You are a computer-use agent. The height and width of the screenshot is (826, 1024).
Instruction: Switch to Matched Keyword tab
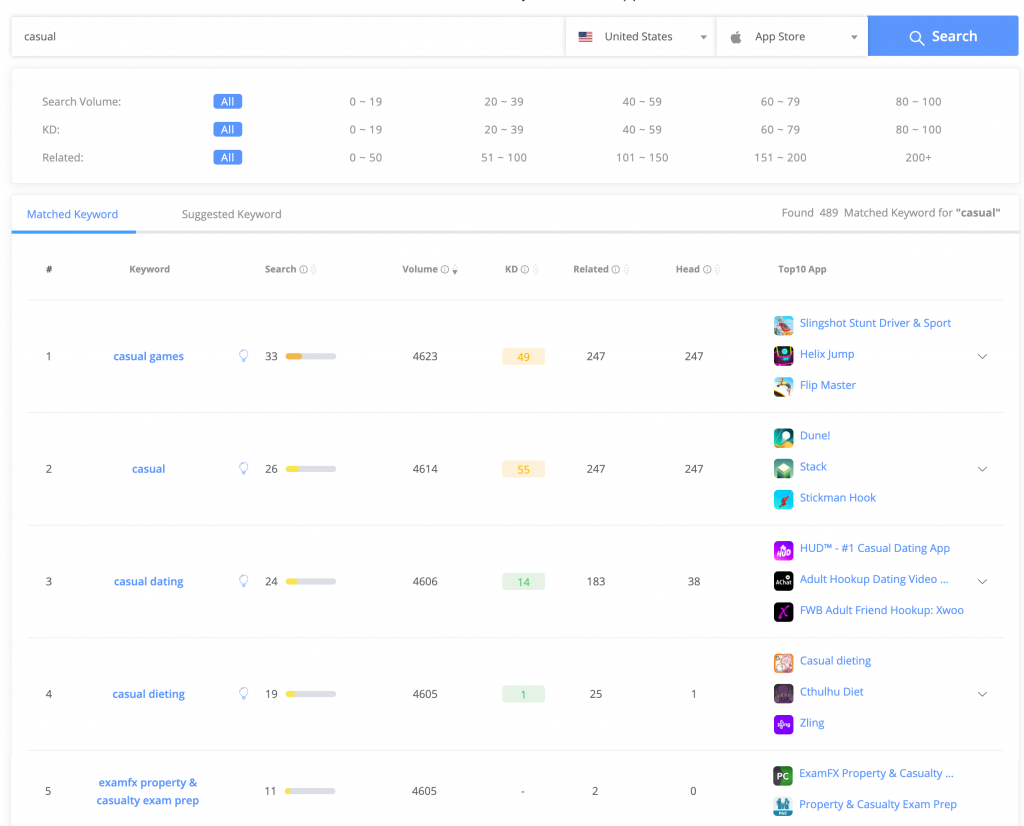(72, 214)
